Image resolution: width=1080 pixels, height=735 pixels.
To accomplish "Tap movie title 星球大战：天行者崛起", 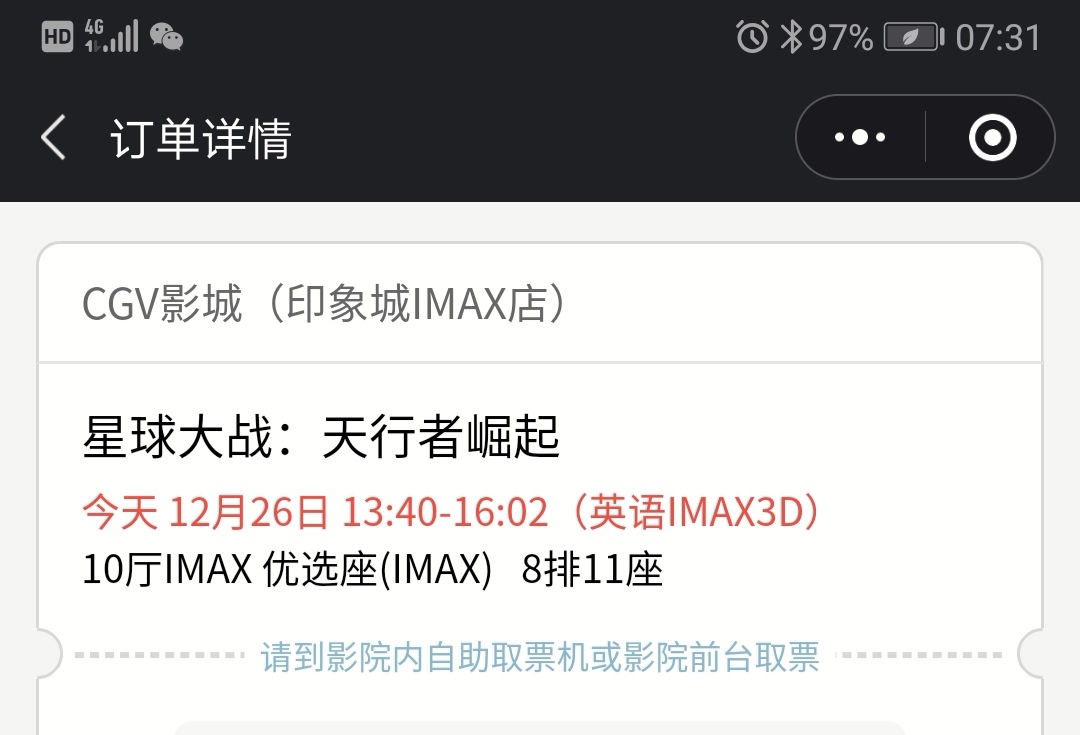I will click(321, 437).
